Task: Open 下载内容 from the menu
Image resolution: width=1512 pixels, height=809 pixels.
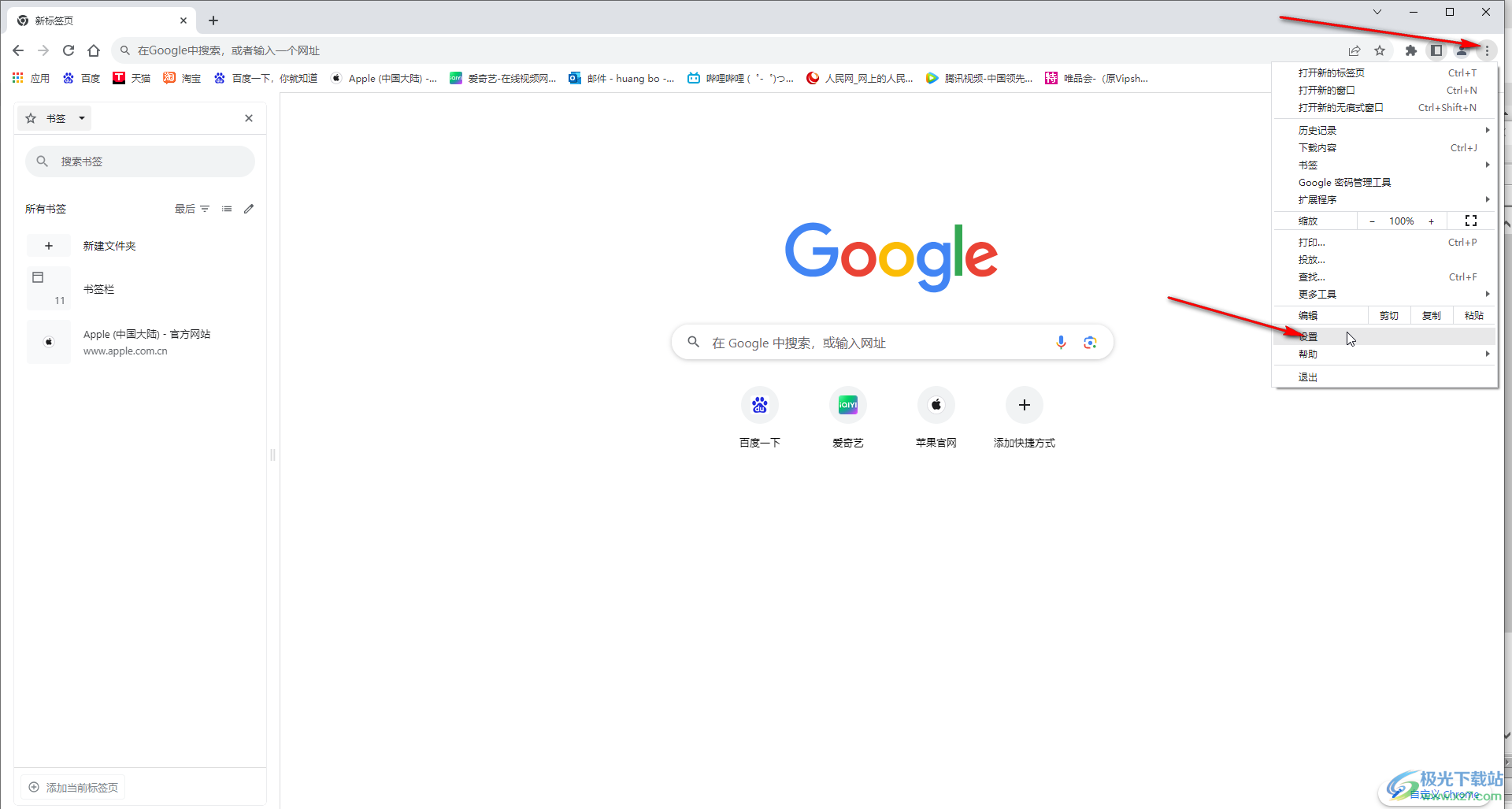Action: (x=1385, y=147)
